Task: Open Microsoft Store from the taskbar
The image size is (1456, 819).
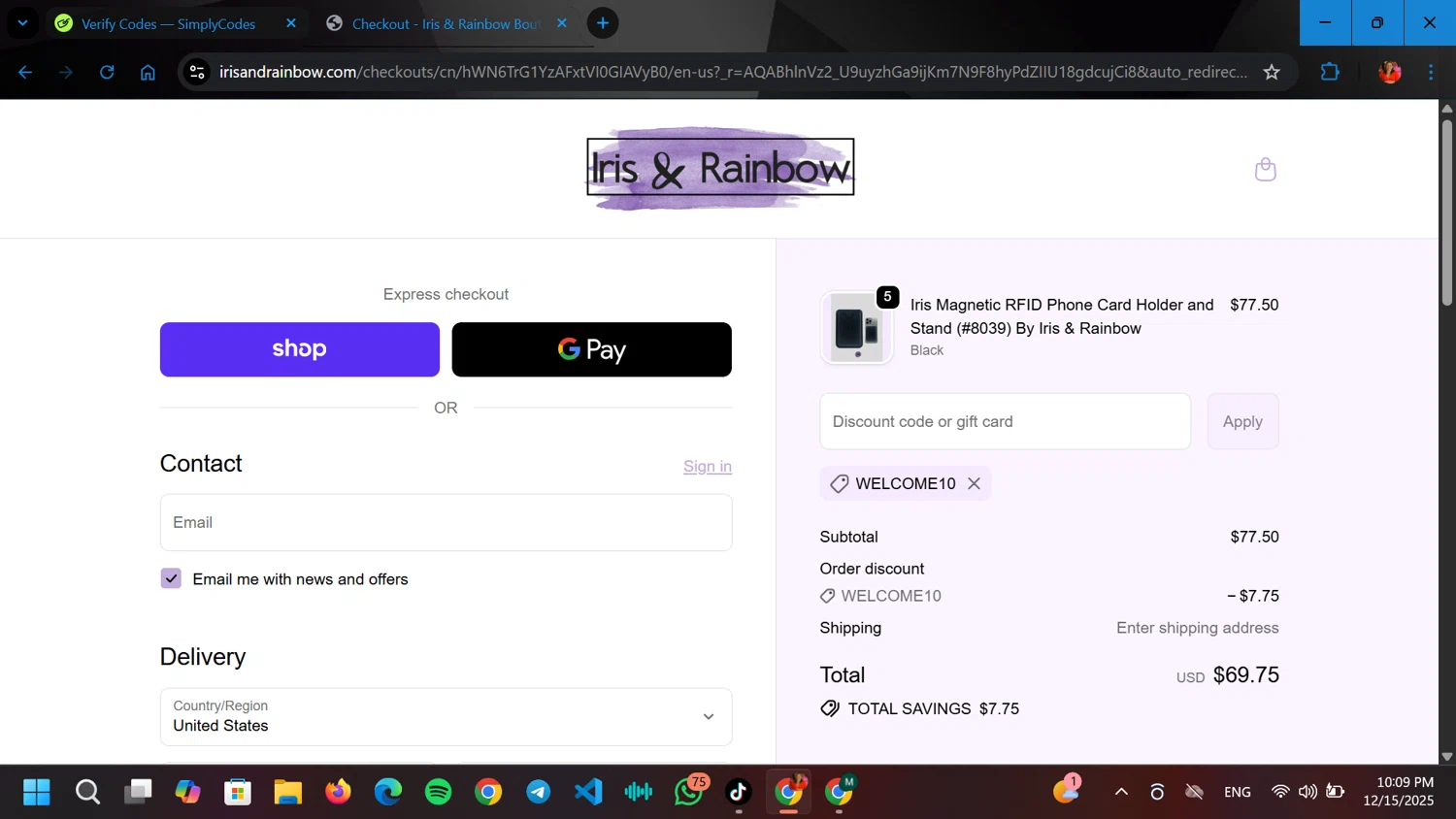Action: pyautogui.click(x=238, y=792)
